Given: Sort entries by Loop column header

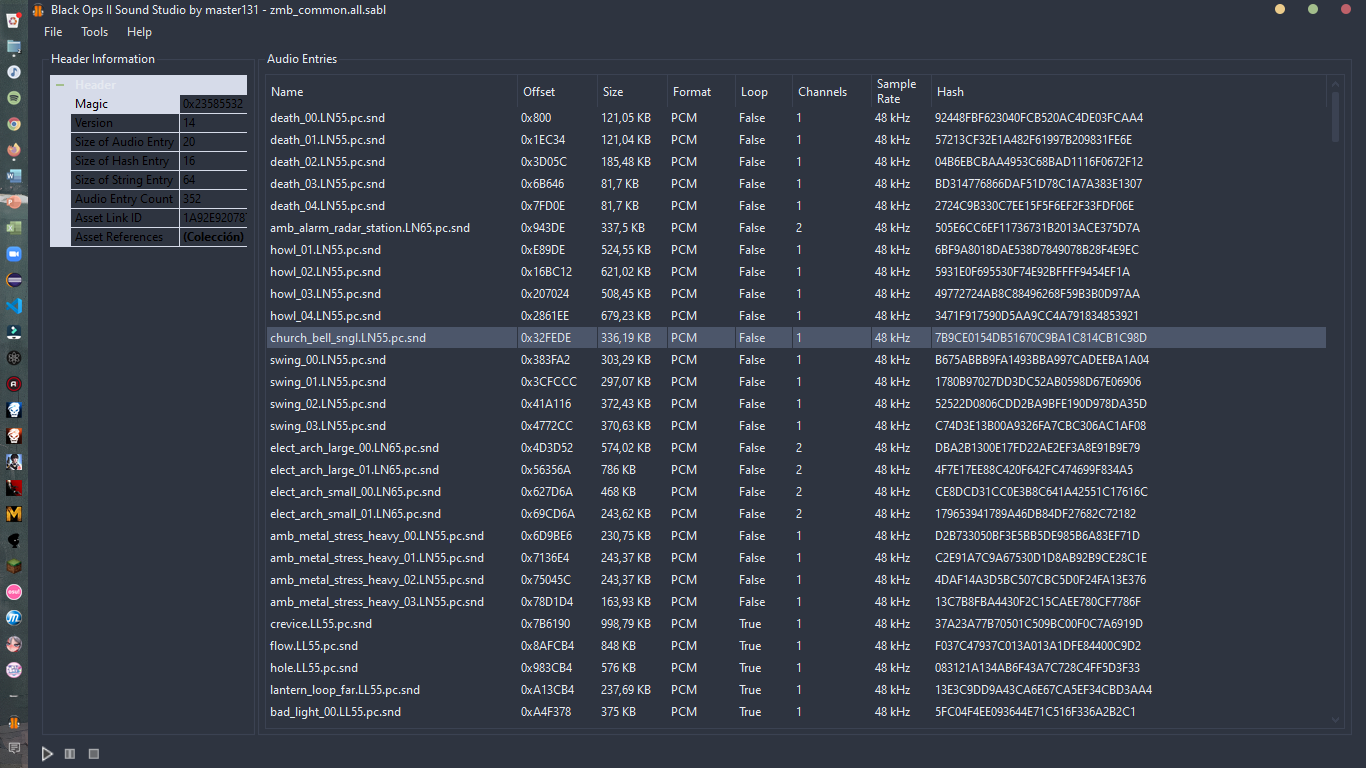Looking at the screenshot, I should coord(764,92).
